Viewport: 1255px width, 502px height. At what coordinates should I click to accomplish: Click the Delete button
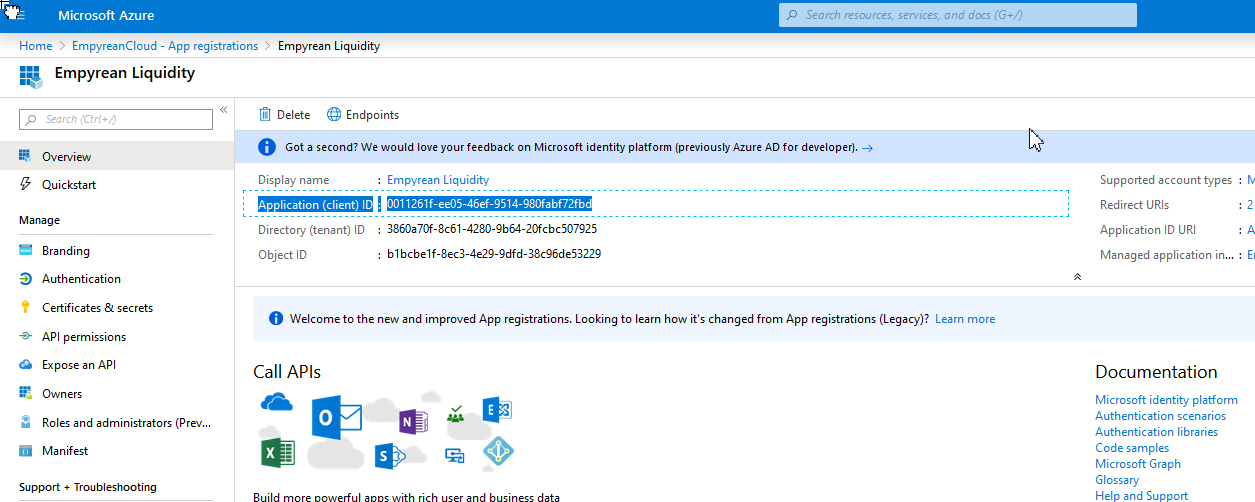pos(284,115)
